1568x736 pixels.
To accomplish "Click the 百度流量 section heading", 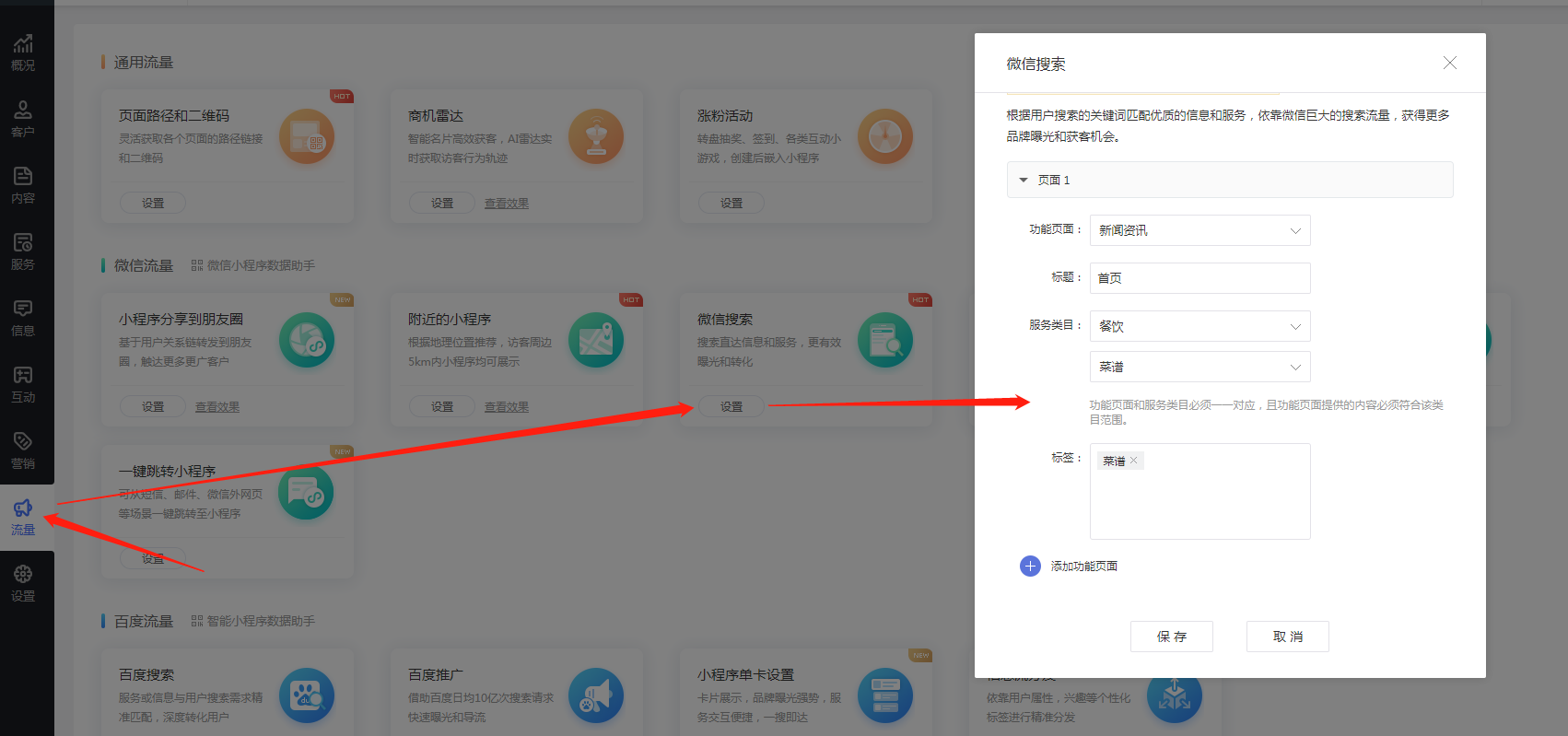I will point(144,621).
